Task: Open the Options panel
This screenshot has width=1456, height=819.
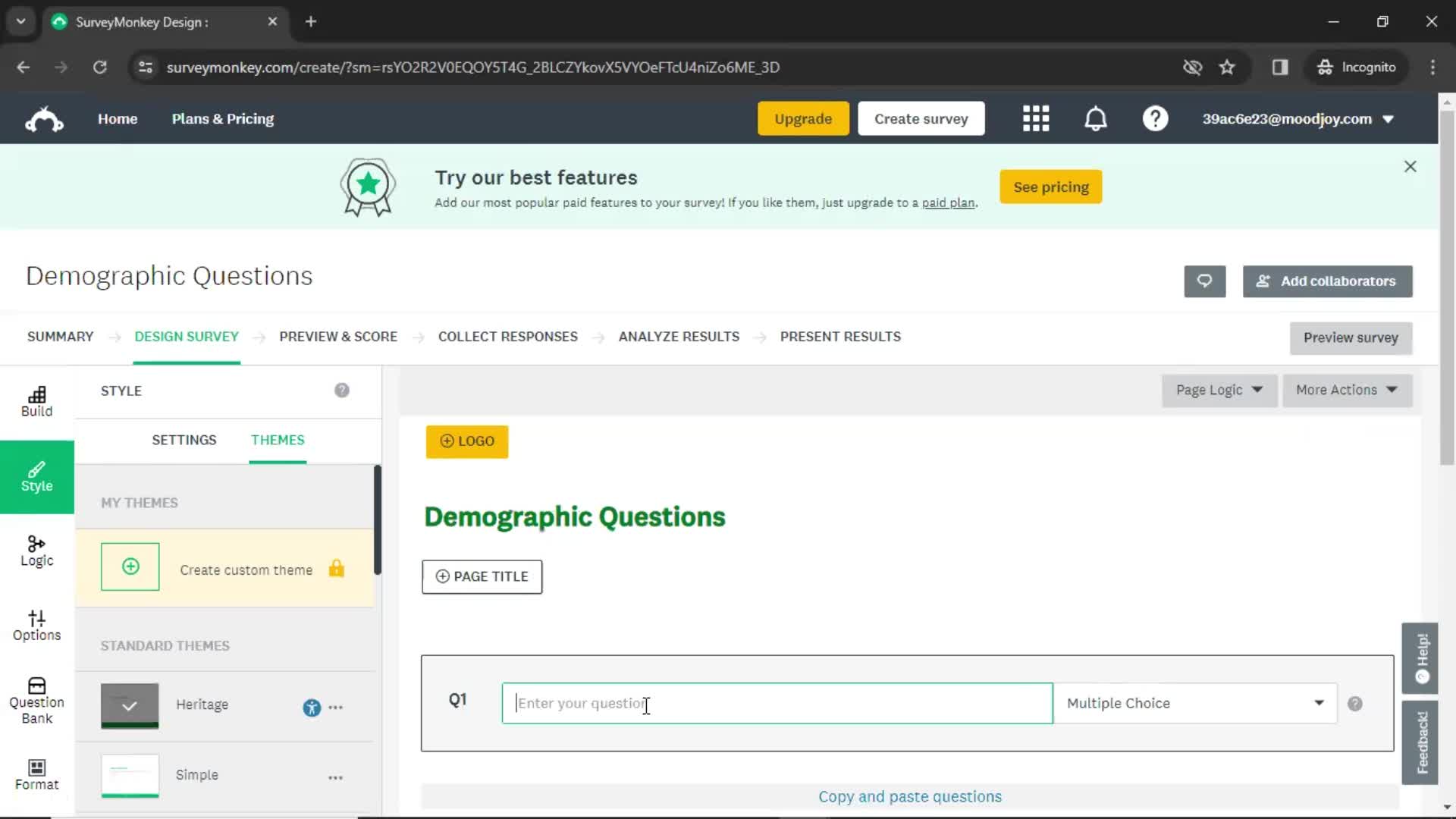Action: click(37, 625)
